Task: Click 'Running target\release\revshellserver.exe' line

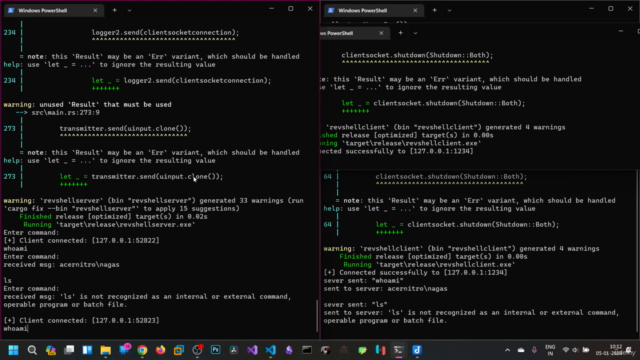Action: pos(109,224)
